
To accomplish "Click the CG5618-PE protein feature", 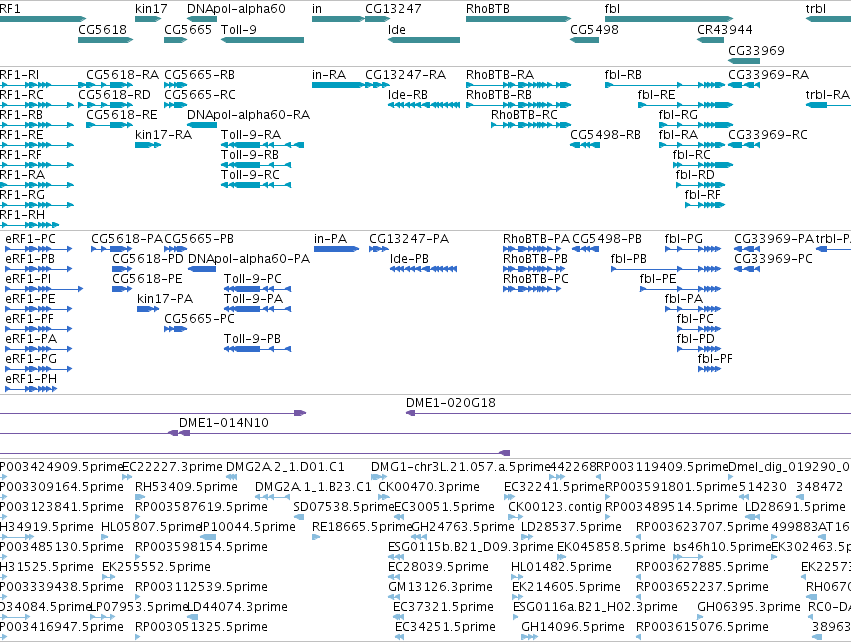I will tap(122, 289).
